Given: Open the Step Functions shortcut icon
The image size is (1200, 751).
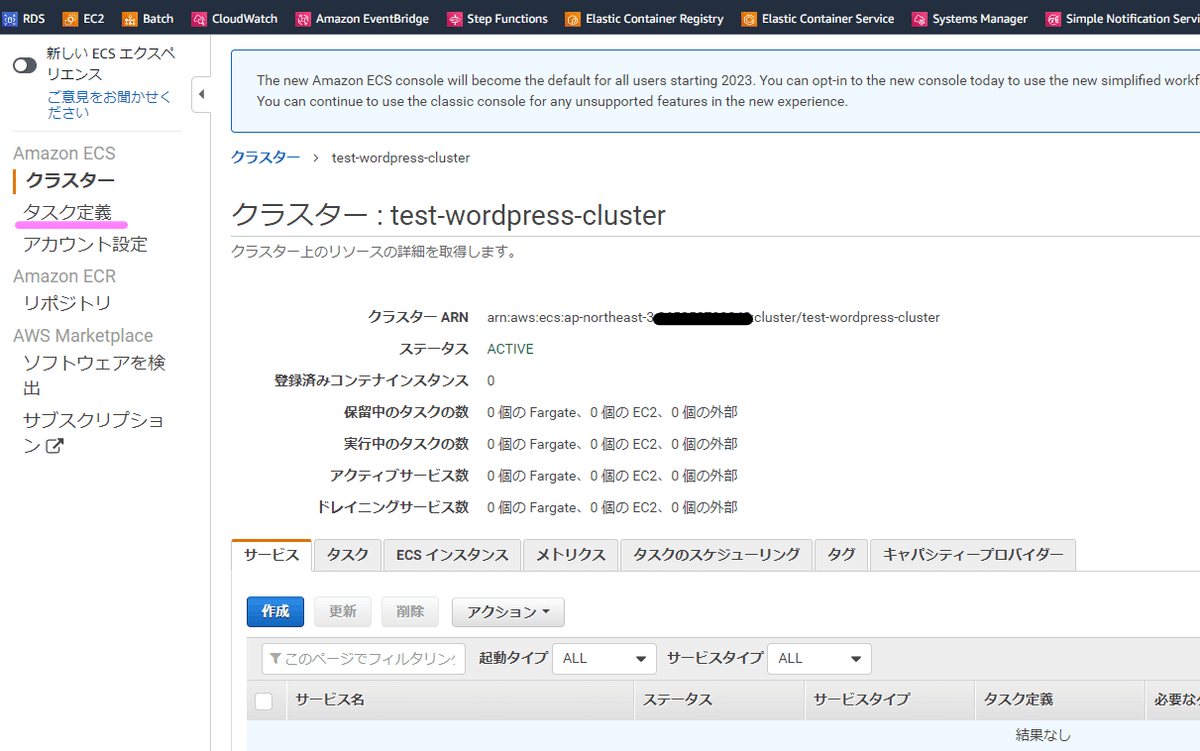Looking at the screenshot, I should [x=455, y=18].
